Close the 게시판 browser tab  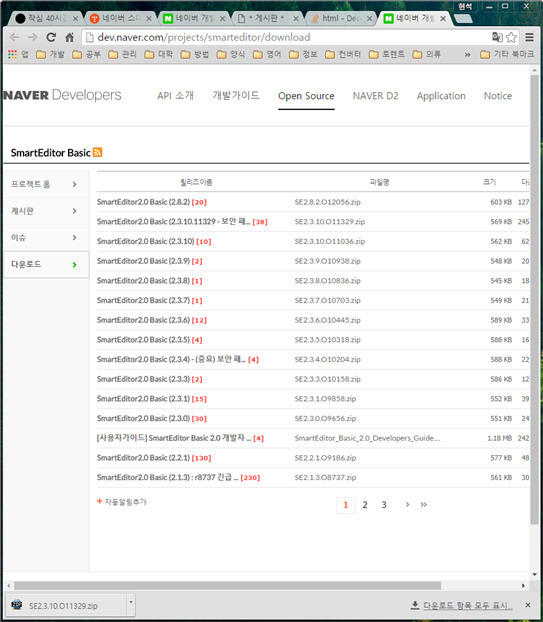296,19
